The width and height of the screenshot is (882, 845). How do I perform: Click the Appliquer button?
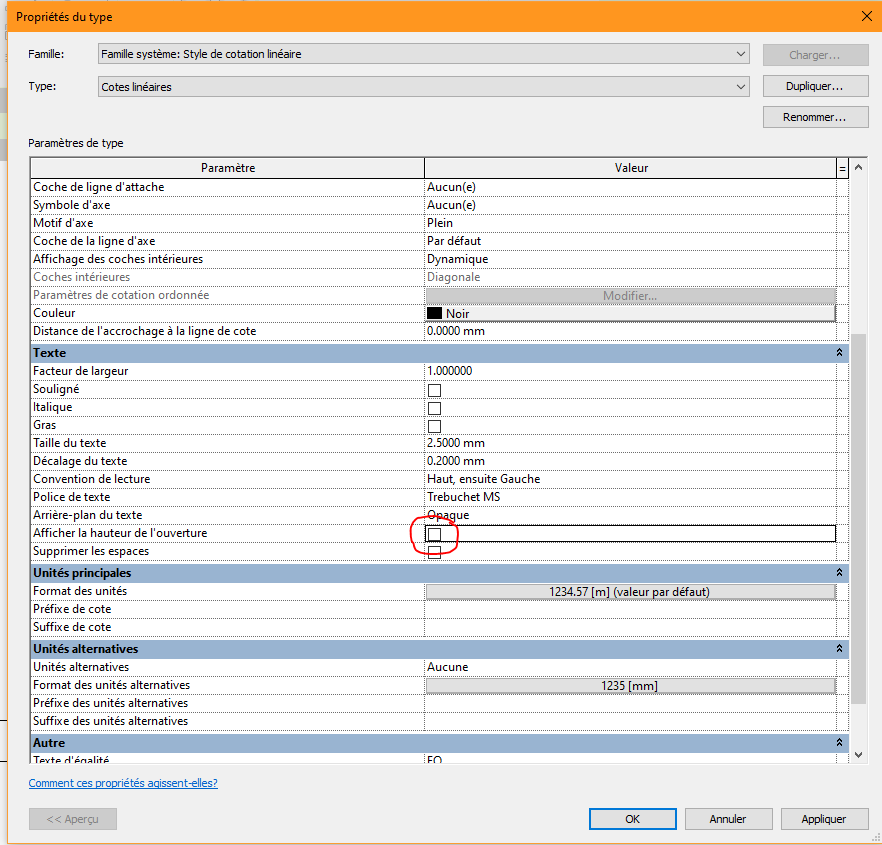[824, 818]
